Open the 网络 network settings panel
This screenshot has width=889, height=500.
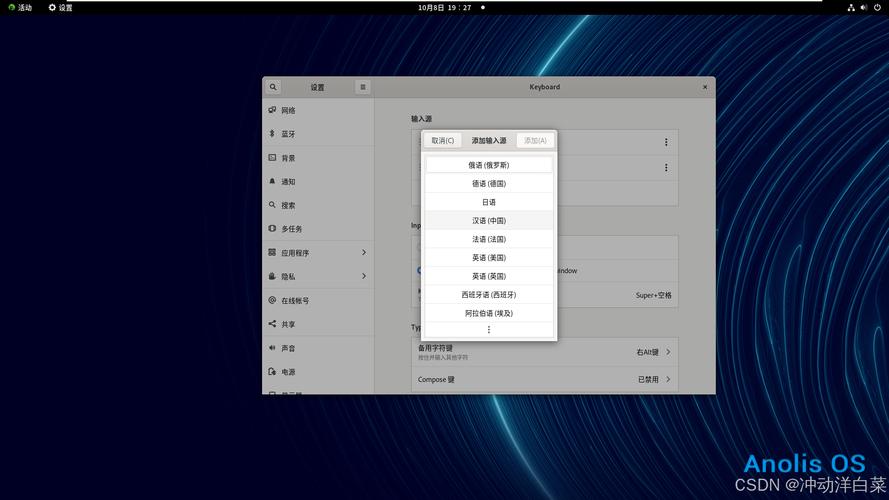pyautogui.click(x=318, y=110)
